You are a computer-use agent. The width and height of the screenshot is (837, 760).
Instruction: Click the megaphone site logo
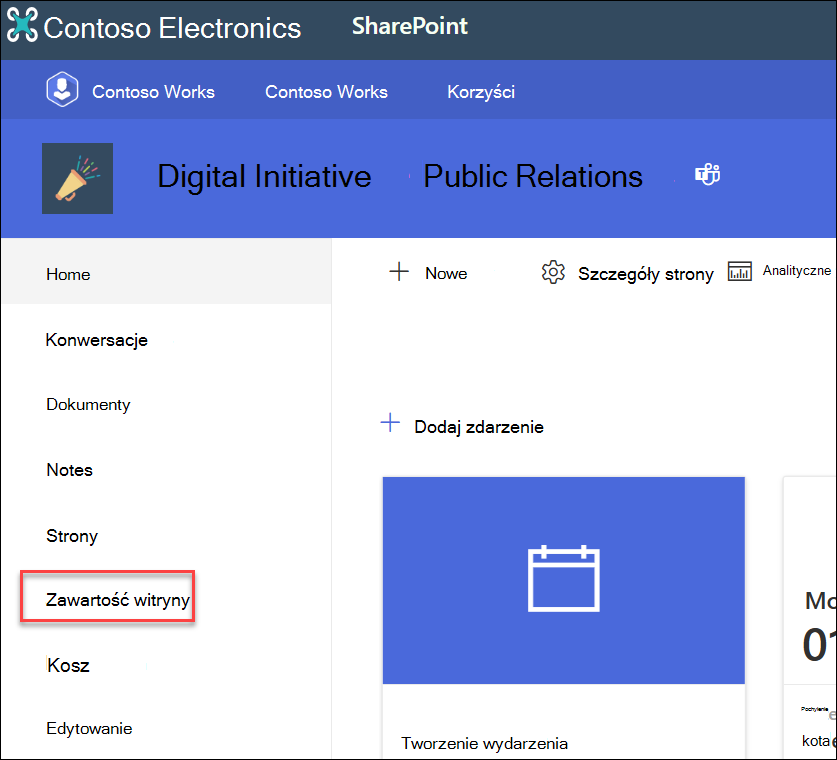pyautogui.click(x=77, y=178)
